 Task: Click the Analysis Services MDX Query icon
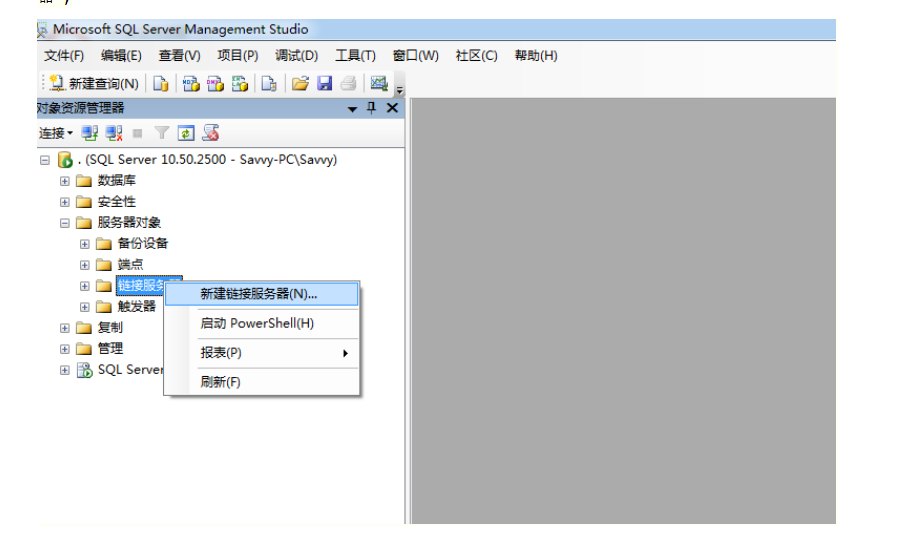point(191,83)
